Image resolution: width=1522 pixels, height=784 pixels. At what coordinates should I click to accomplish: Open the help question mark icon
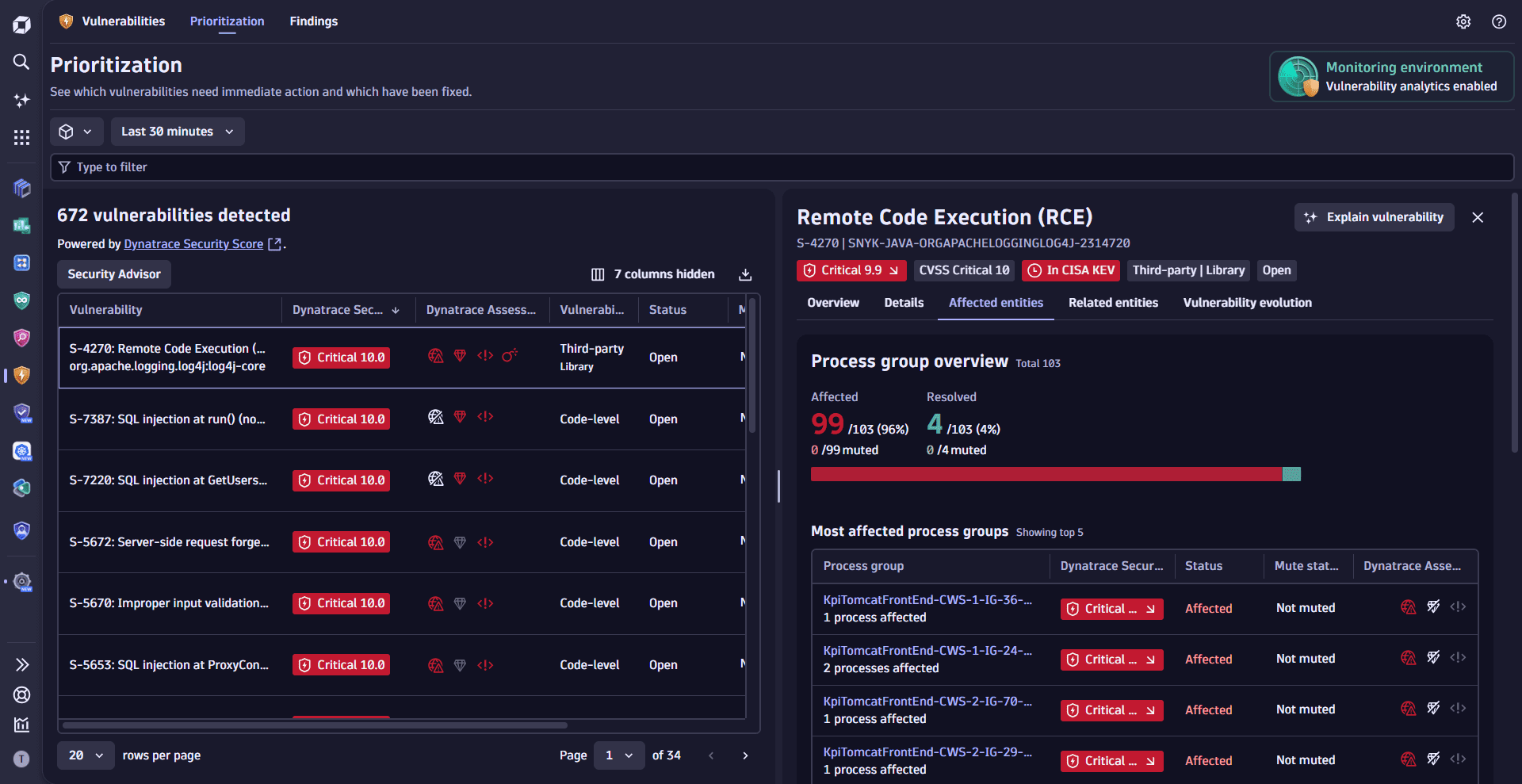[1499, 21]
